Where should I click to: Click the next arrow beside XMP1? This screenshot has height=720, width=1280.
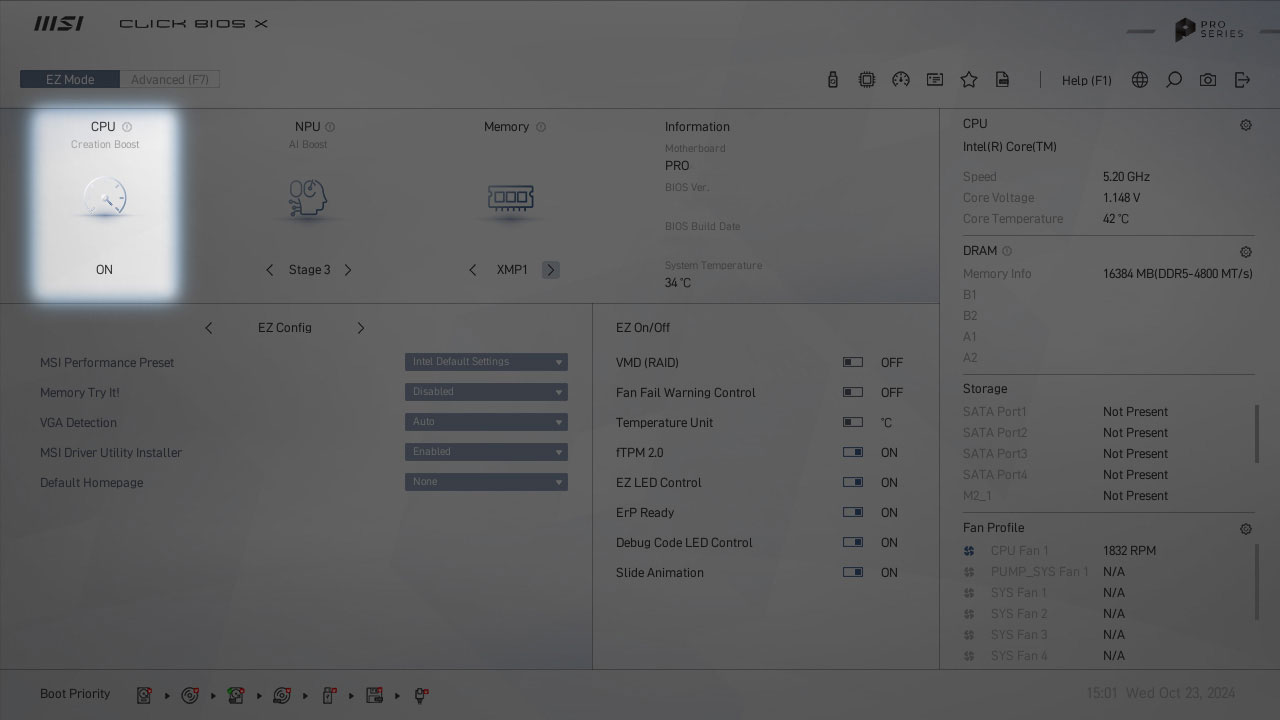pos(551,270)
